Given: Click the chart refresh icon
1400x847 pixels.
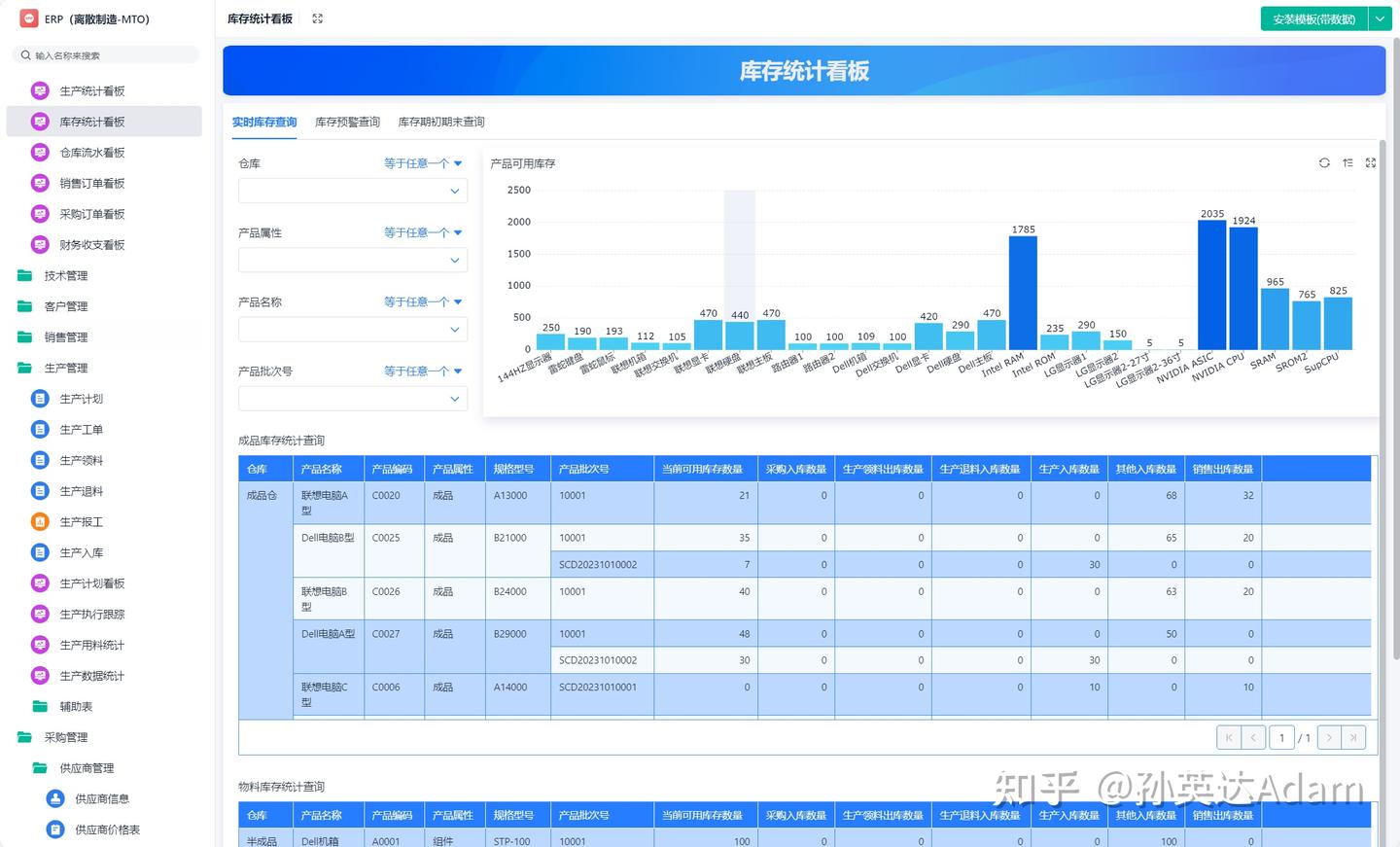Looking at the screenshot, I should [x=1324, y=163].
